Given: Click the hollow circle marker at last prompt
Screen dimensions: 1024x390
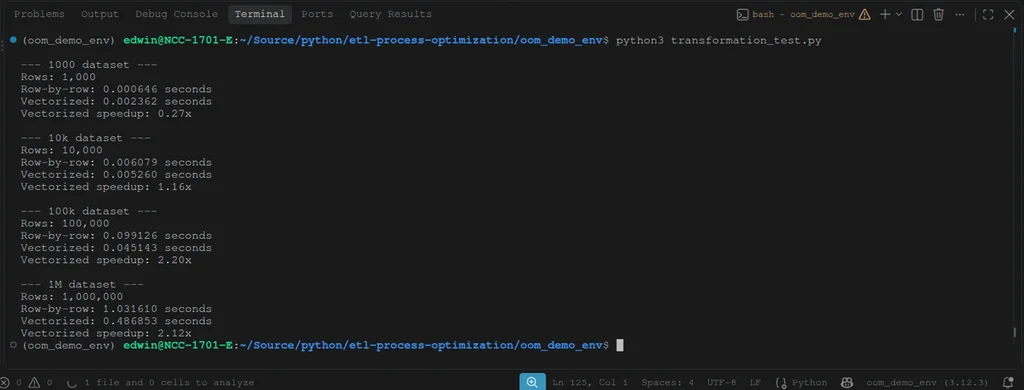Looking at the screenshot, I should (13, 345).
